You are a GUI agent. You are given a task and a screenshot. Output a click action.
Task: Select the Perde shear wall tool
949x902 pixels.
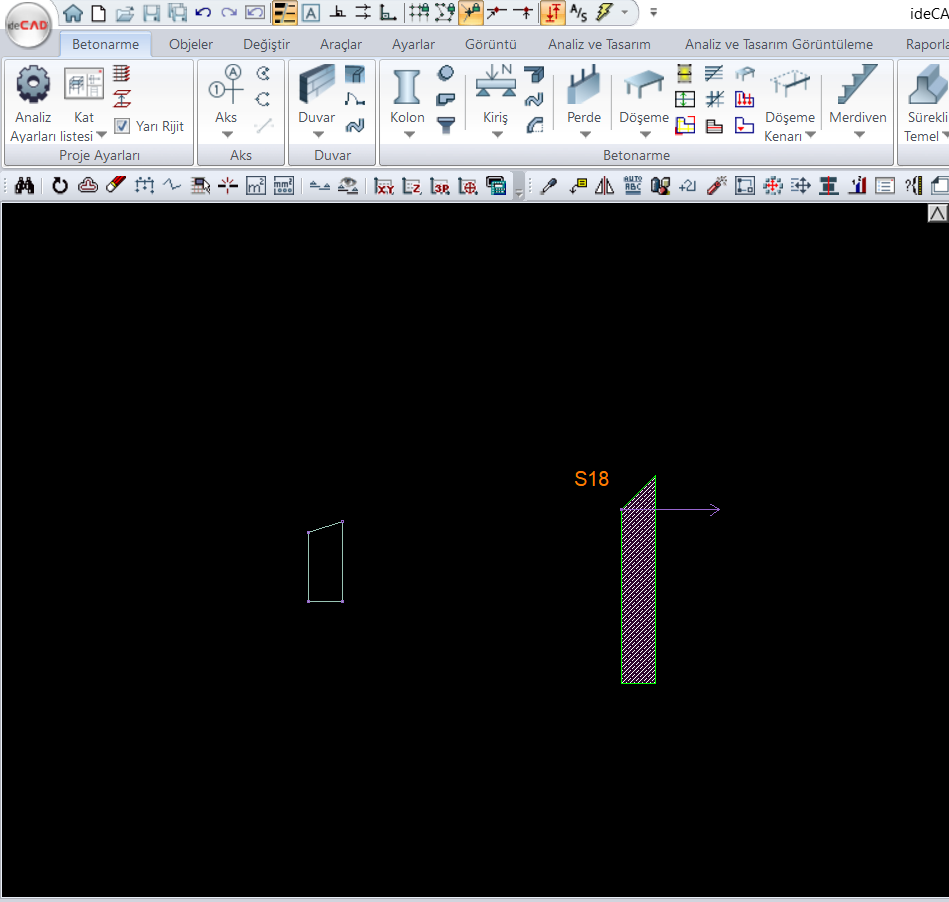coord(584,87)
